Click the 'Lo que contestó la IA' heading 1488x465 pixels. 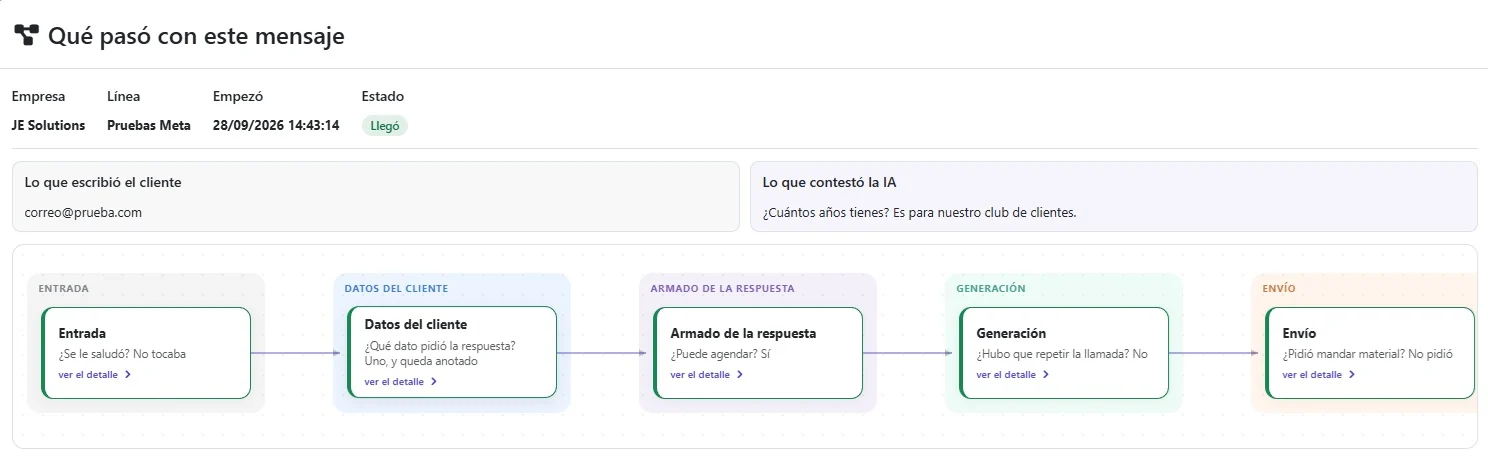829,183
